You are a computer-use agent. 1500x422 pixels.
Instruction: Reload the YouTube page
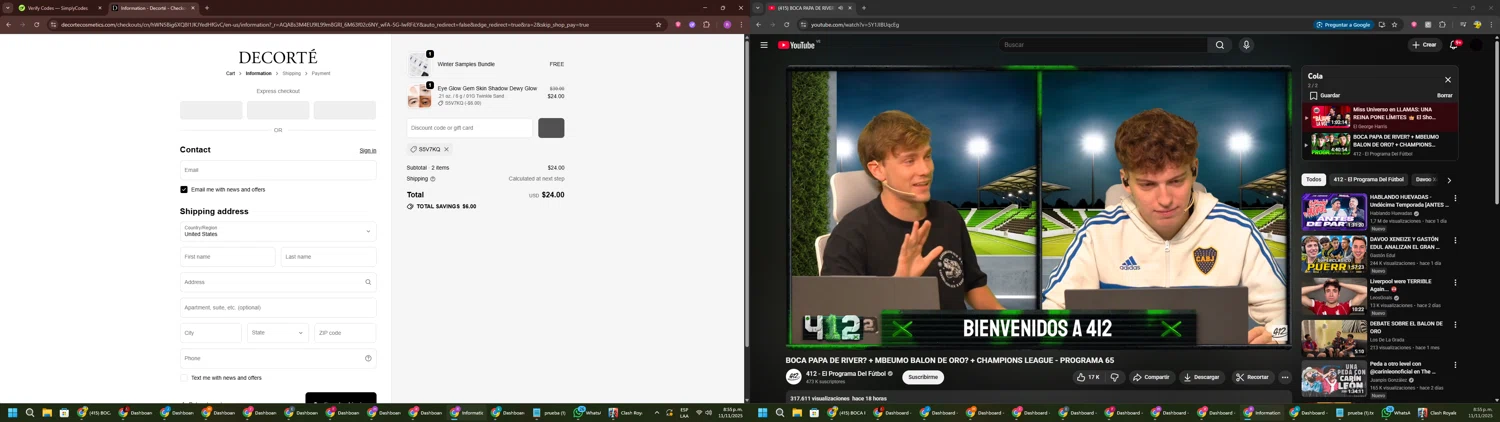[786, 24]
